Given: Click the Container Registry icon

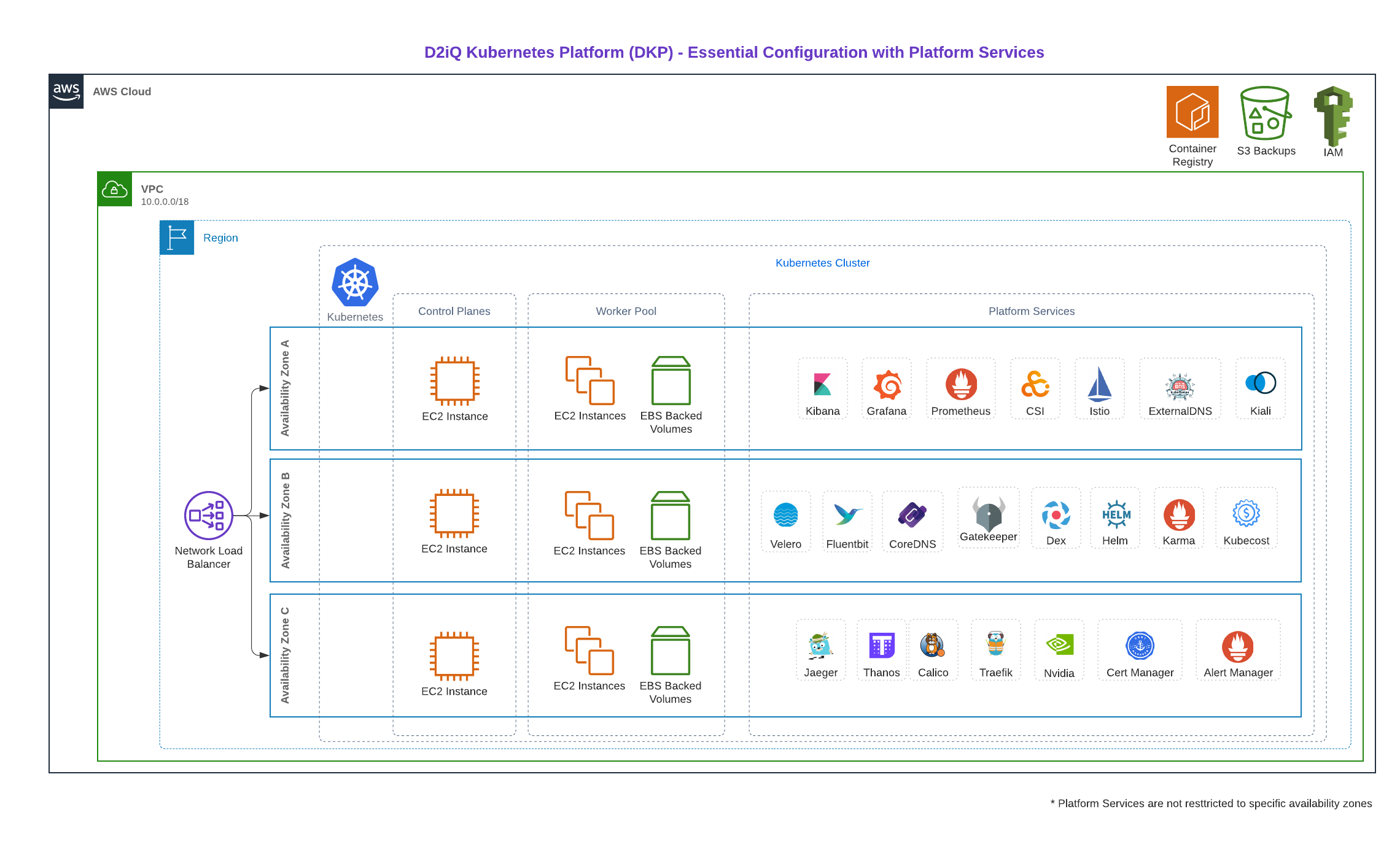Looking at the screenshot, I should tap(1192, 112).
